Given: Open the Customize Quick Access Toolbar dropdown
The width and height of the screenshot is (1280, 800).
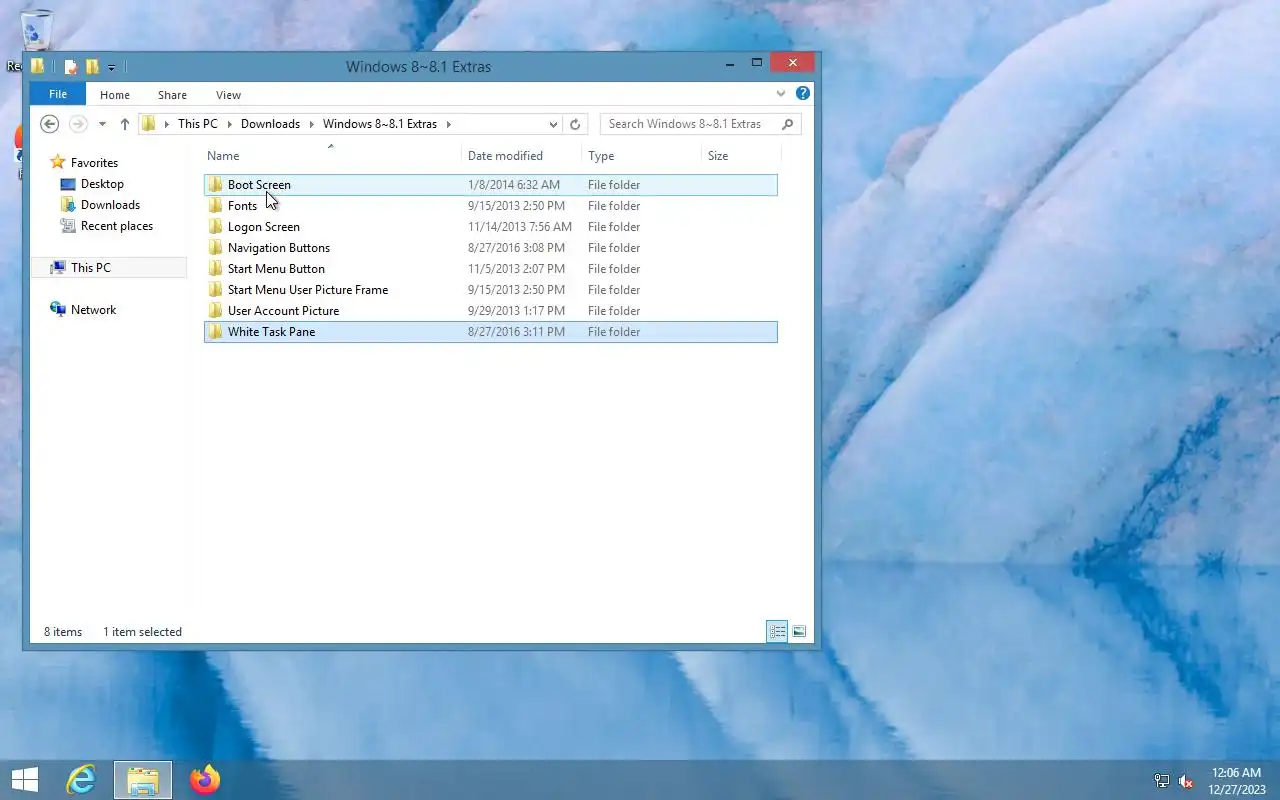Looking at the screenshot, I should (111, 68).
